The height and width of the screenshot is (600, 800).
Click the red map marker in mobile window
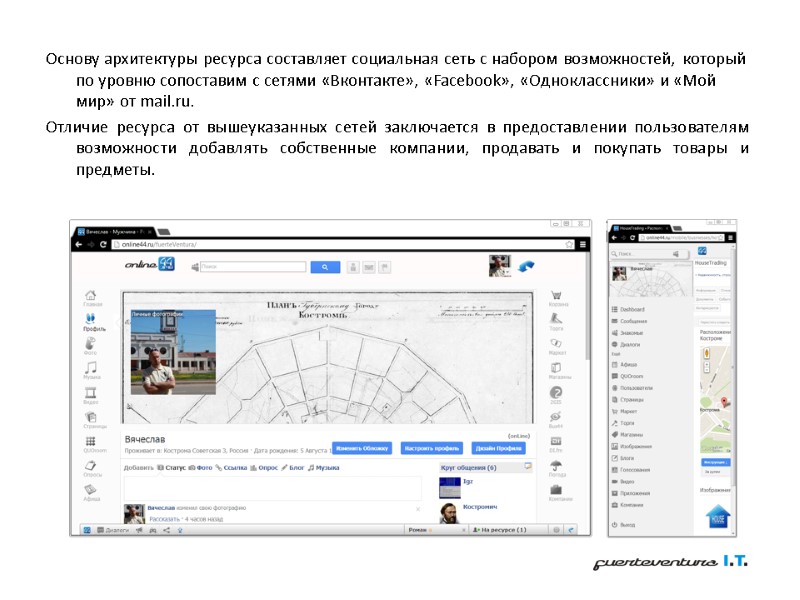click(723, 402)
